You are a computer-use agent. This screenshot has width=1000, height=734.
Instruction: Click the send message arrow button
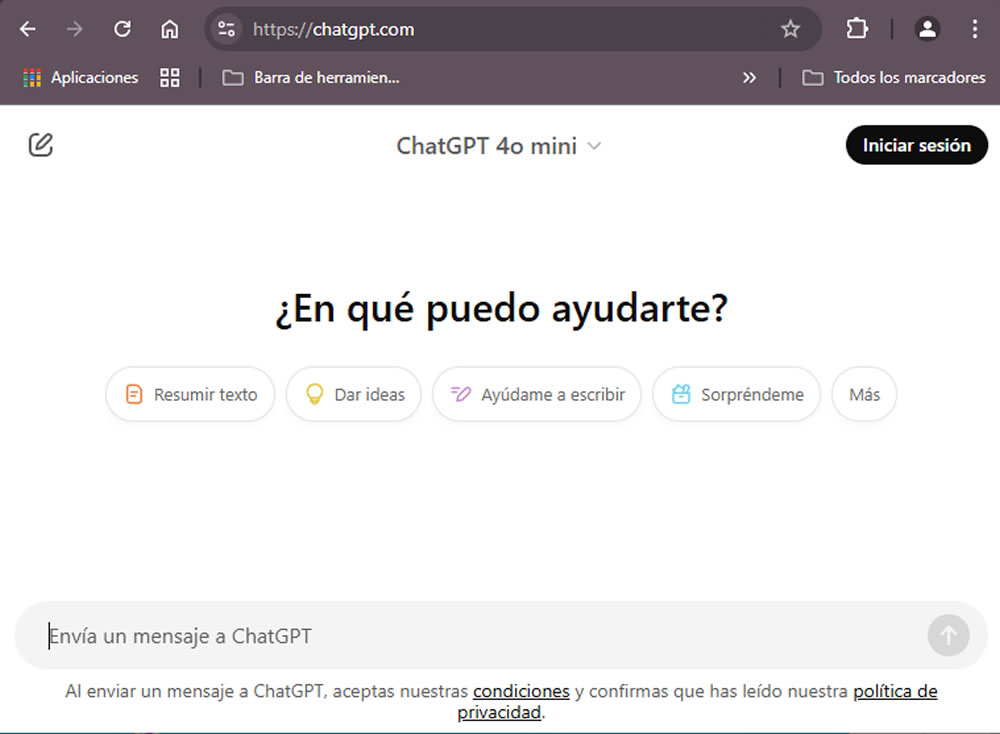tap(948, 635)
